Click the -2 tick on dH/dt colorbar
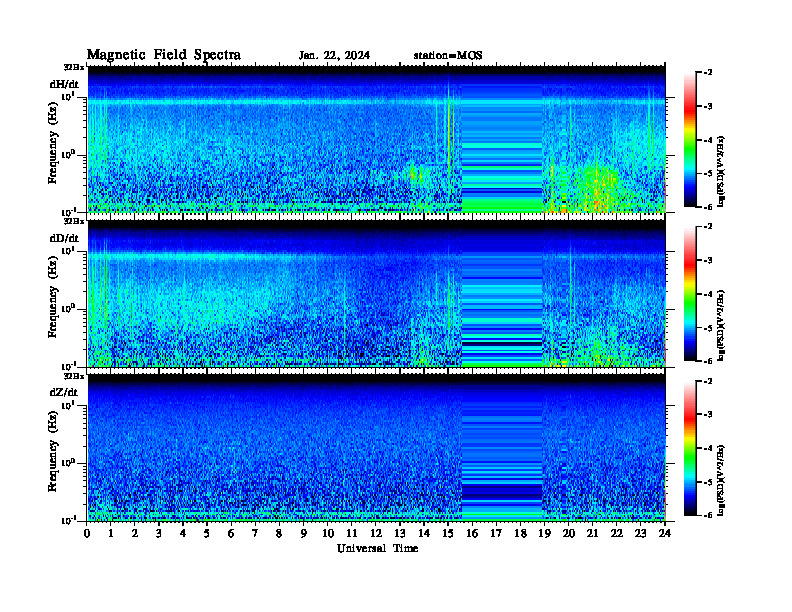Screen dimensions: 792x612 pos(708,73)
